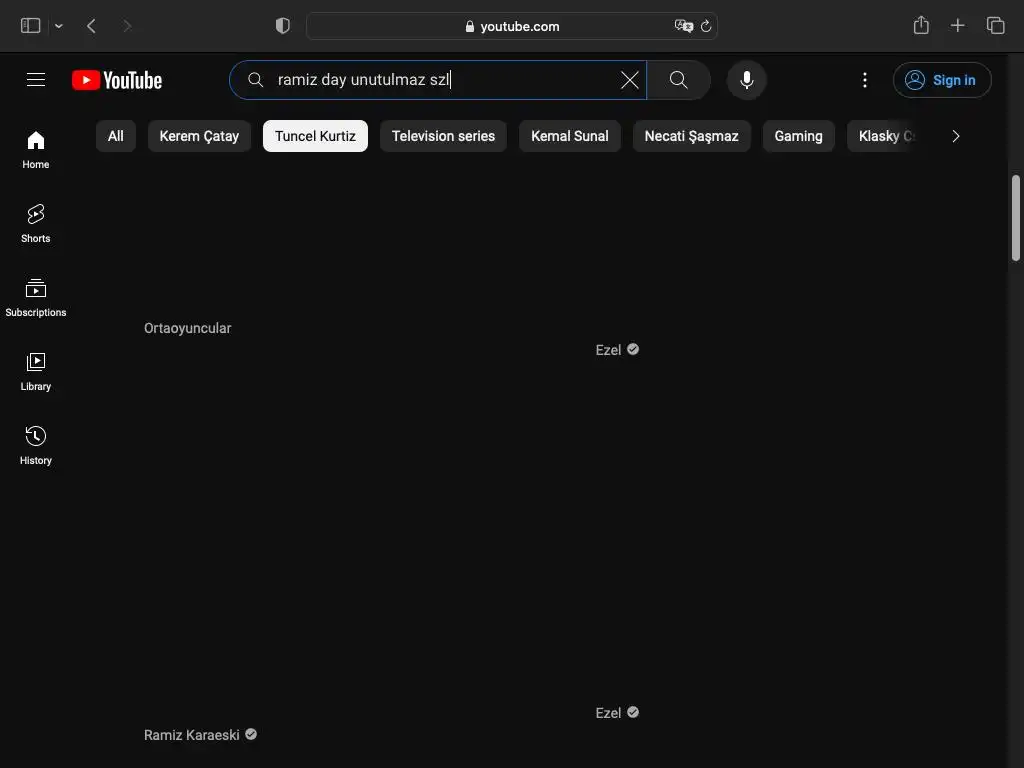This screenshot has height=768, width=1024.
Task: Reload the page in Safari
Action: click(706, 26)
